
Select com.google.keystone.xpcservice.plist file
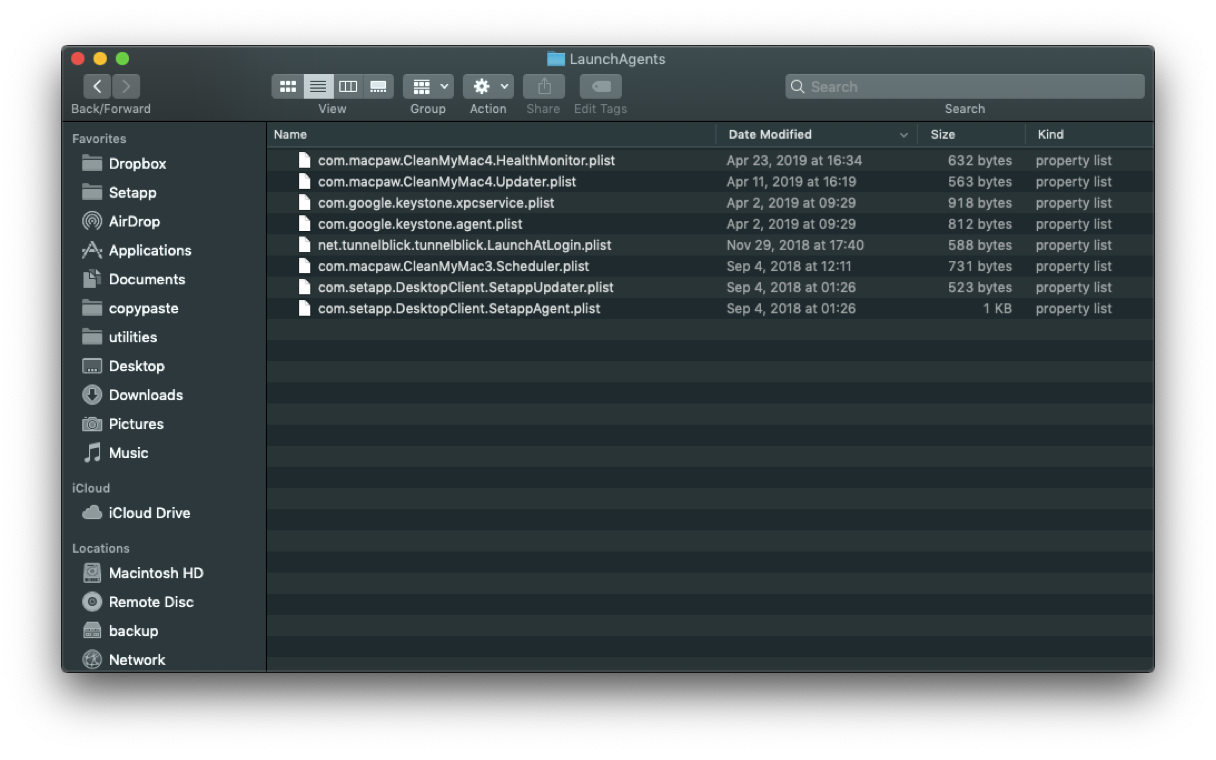click(710, 203)
